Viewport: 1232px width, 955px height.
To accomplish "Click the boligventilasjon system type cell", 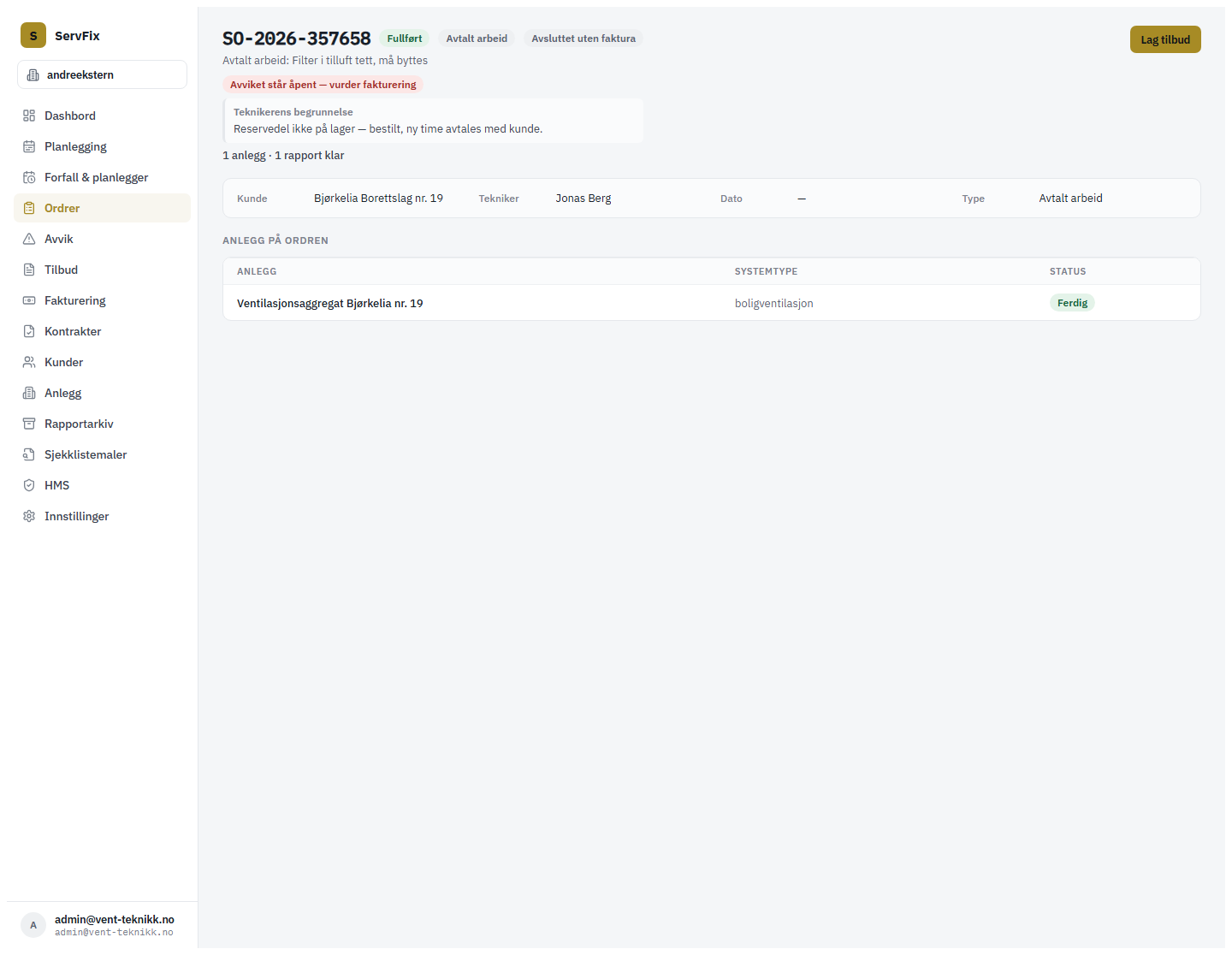I will click(774, 303).
